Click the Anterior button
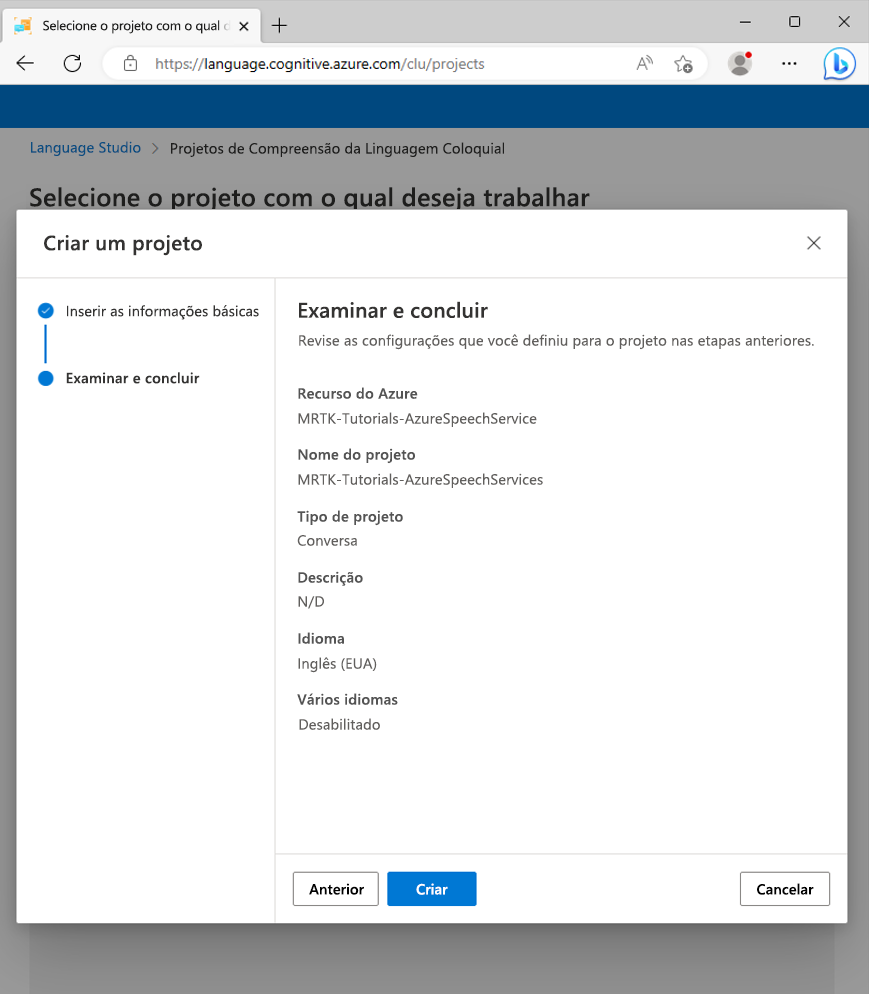The width and height of the screenshot is (869, 994). (x=336, y=889)
